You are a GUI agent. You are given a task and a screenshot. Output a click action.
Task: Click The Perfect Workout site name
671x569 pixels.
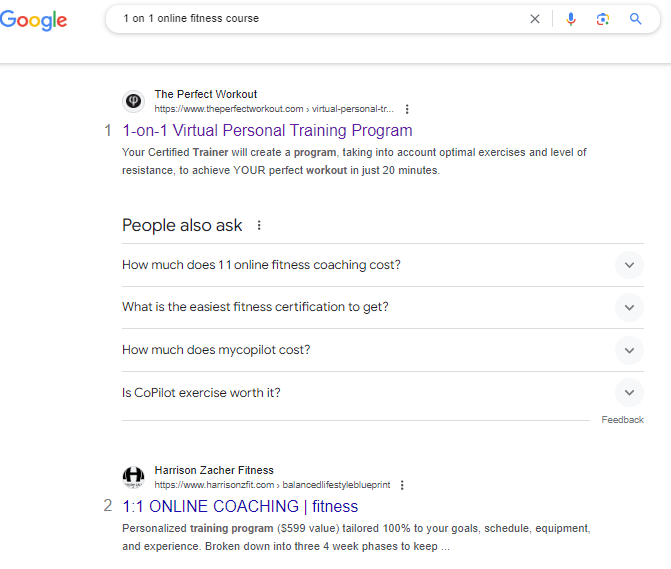click(205, 94)
